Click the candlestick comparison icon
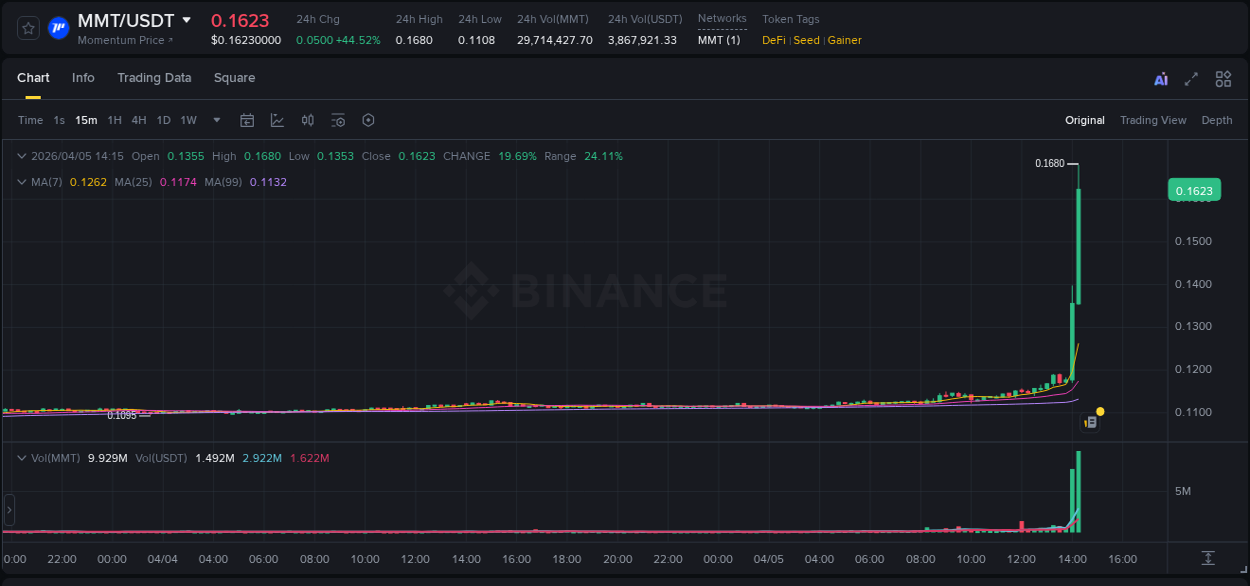 [307, 120]
